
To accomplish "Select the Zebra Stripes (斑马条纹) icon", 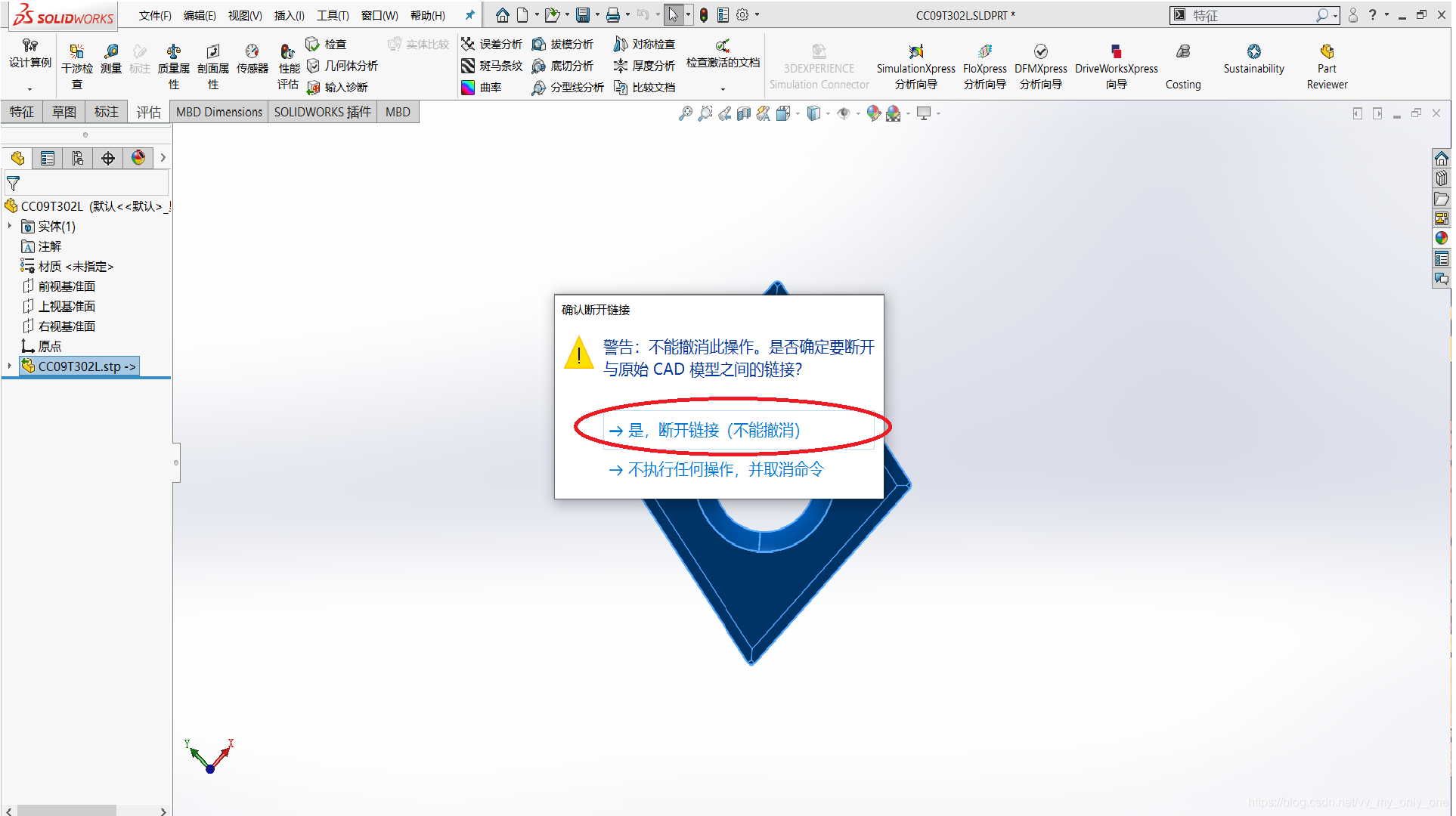I will click(468, 66).
